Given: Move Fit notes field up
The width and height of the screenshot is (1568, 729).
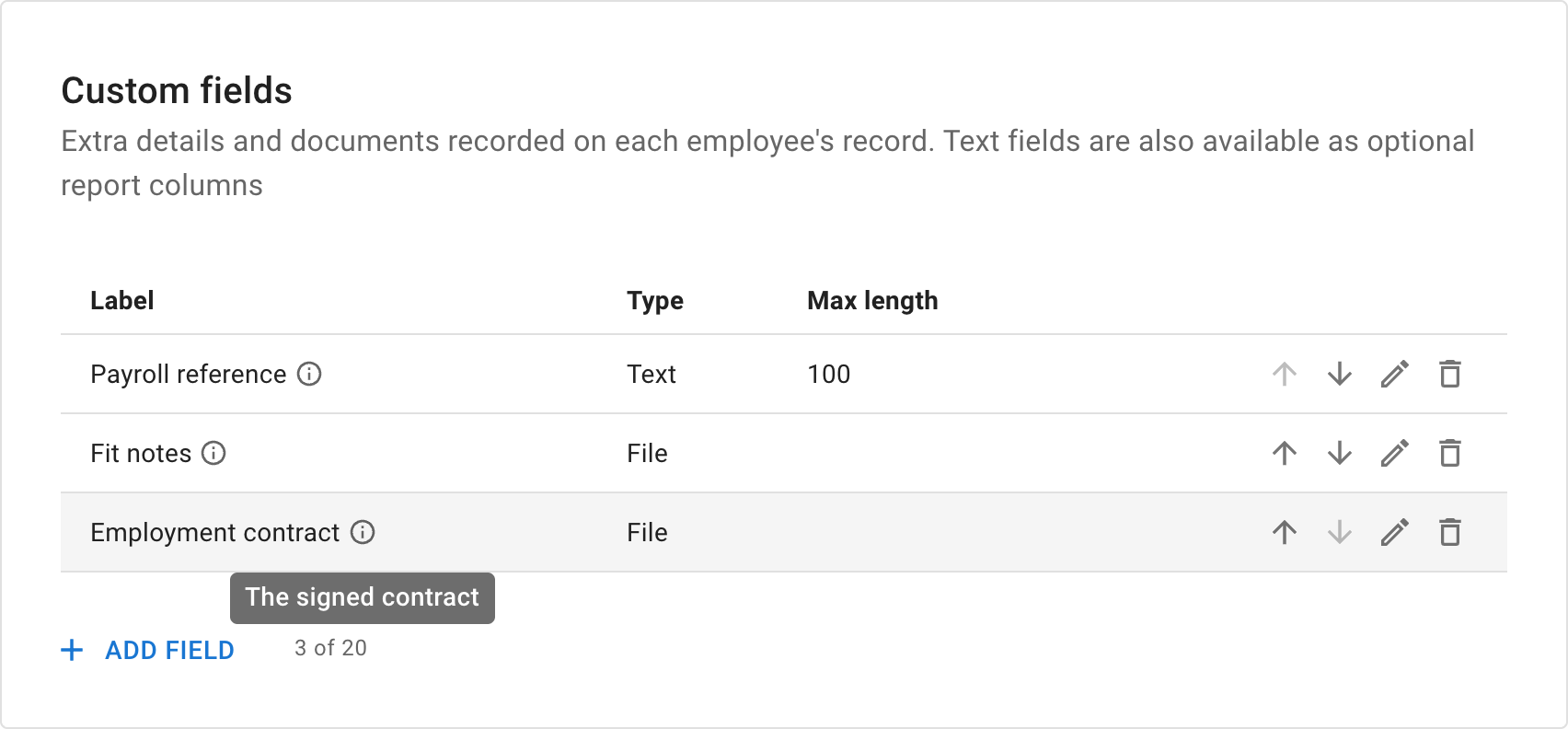Looking at the screenshot, I should (x=1285, y=453).
